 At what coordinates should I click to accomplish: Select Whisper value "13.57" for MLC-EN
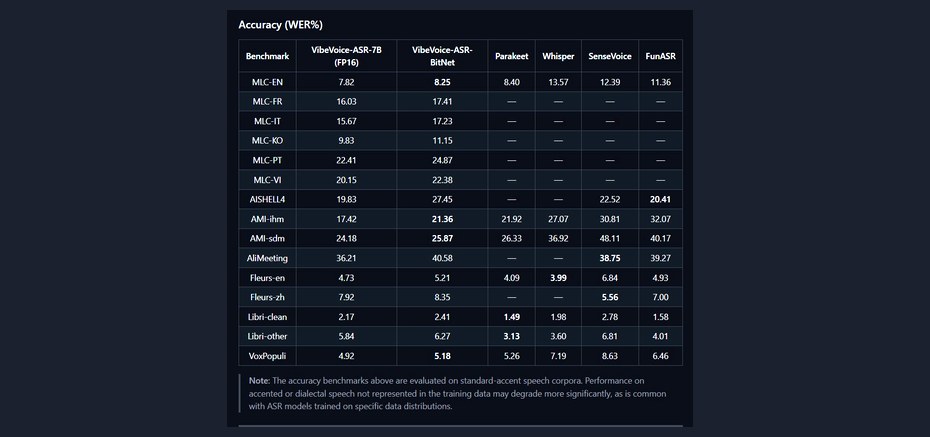(x=558, y=82)
